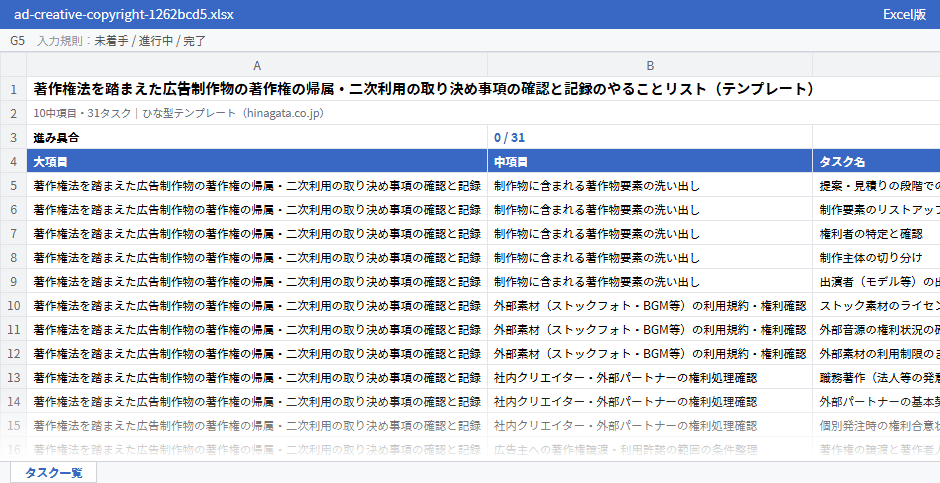The height and width of the screenshot is (483, 940).
Task: Click the task cell starting 職務著作(法人等の
Action: tap(876, 377)
